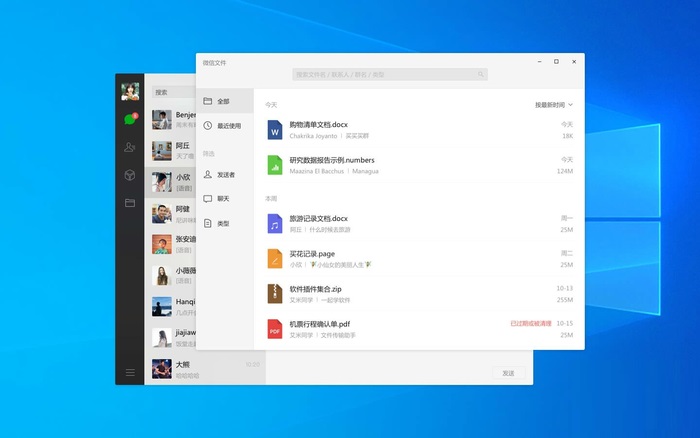Filter files by 聊天

coord(224,199)
